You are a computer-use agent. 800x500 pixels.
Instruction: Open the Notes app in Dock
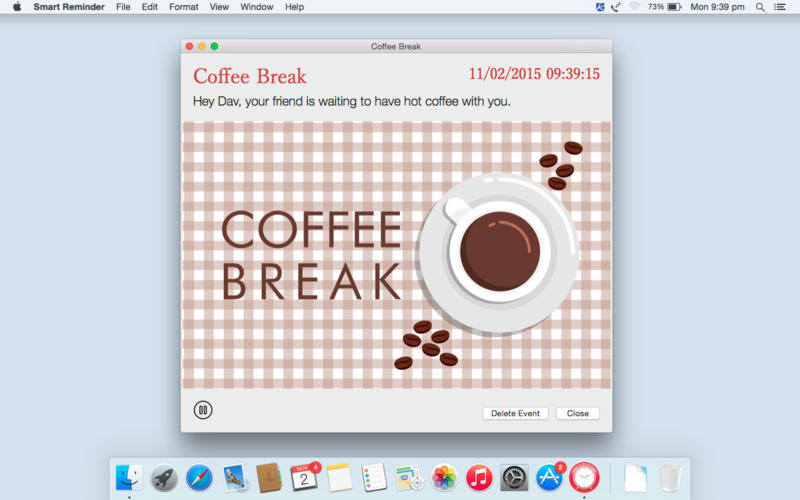339,478
